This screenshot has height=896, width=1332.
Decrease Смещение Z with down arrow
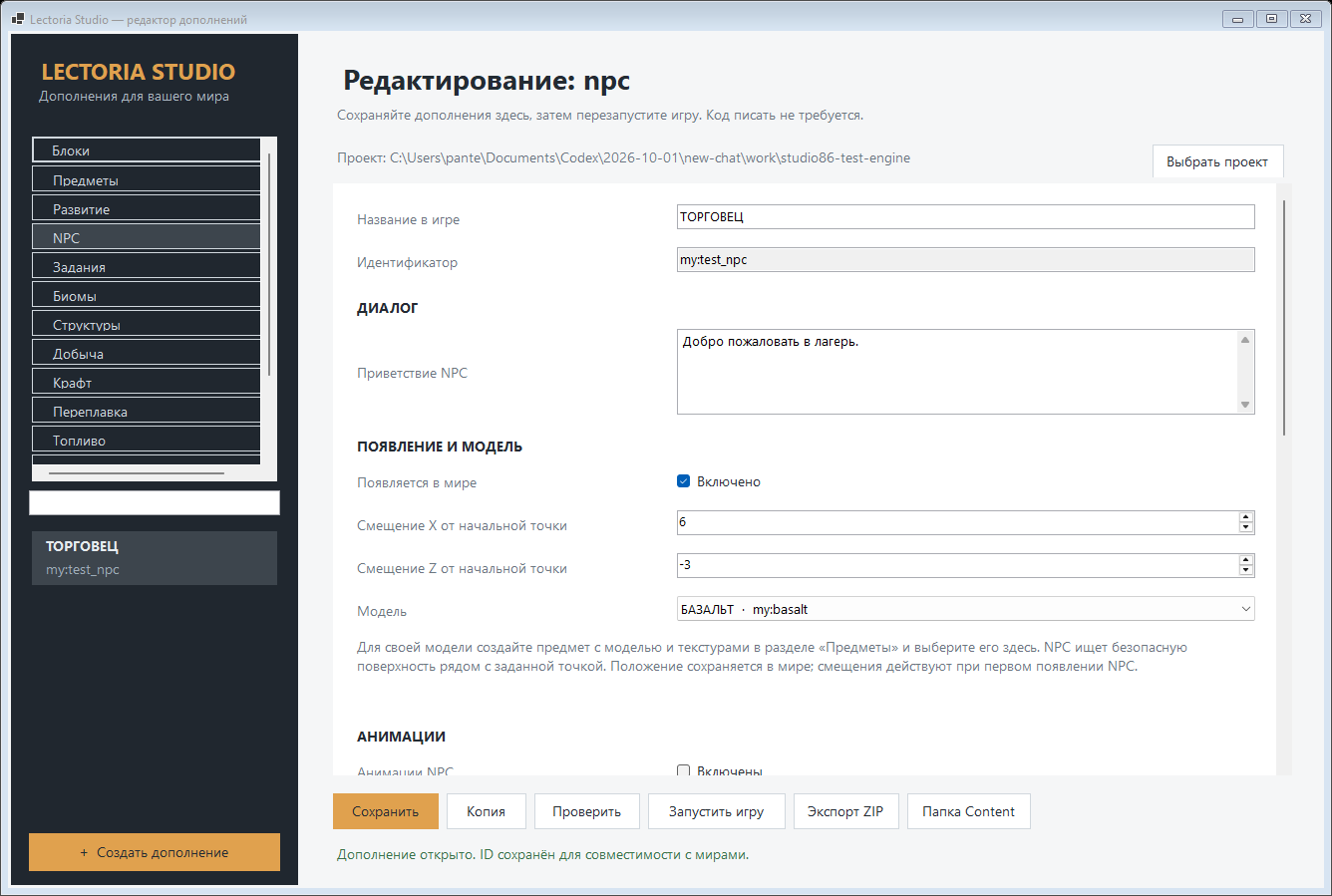[x=1246, y=571]
